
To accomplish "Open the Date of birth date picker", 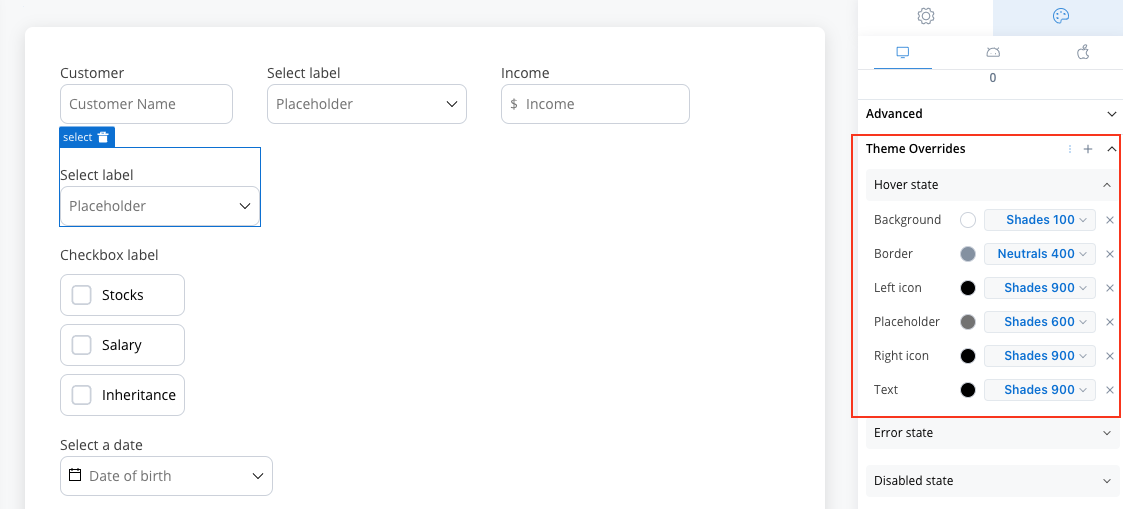I will [166, 476].
